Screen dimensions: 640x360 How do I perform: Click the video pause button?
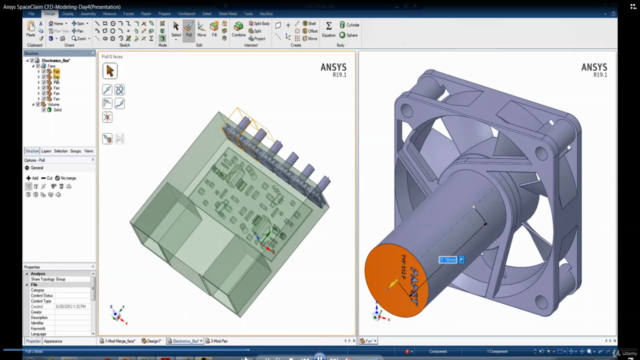point(320,357)
